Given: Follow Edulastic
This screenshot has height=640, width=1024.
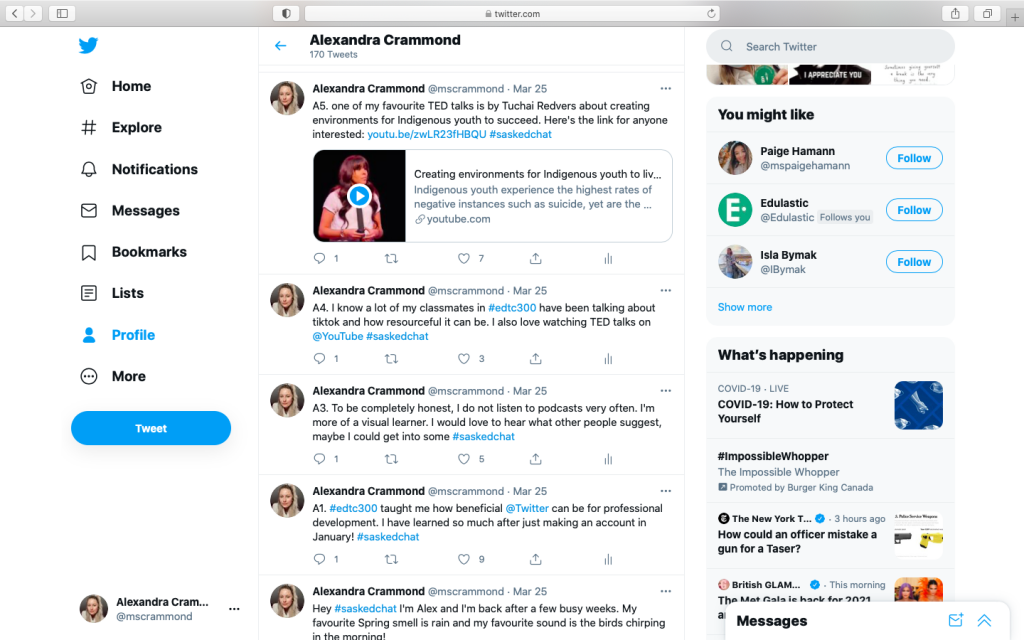Looking at the screenshot, I should click(914, 210).
